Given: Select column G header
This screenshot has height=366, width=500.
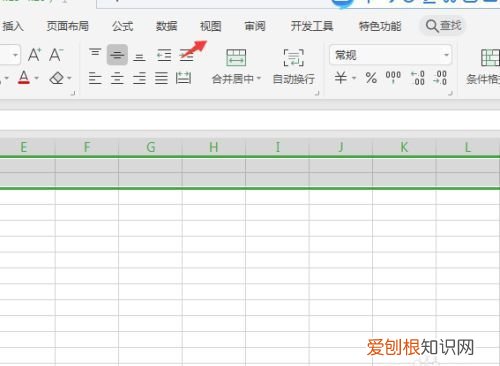Looking at the screenshot, I should 150,147.
